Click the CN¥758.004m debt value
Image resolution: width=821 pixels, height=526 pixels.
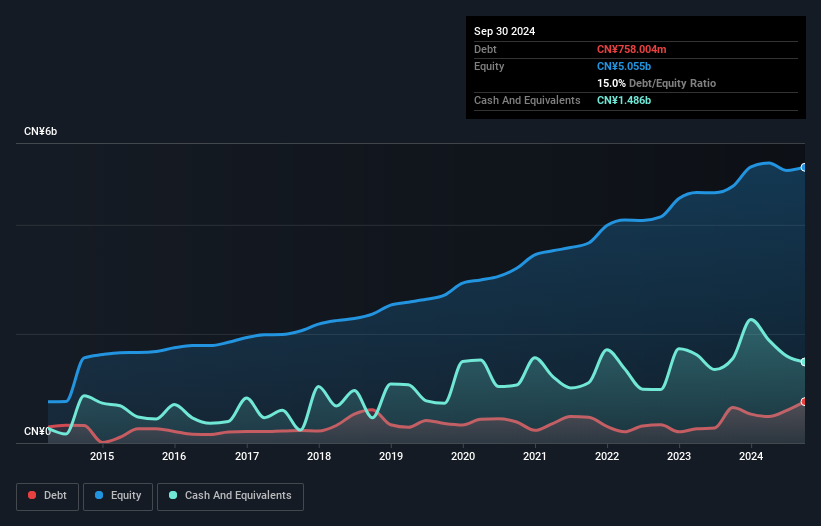coord(631,49)
